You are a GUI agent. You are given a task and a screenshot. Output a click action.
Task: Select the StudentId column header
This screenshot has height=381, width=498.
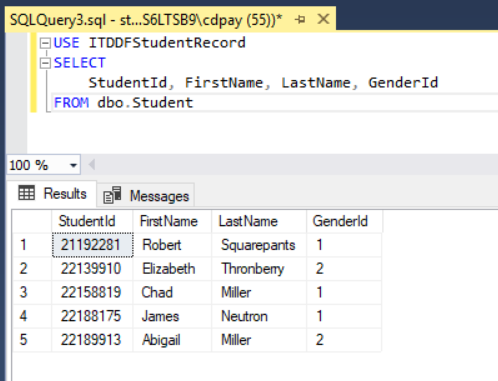(92, 221)
